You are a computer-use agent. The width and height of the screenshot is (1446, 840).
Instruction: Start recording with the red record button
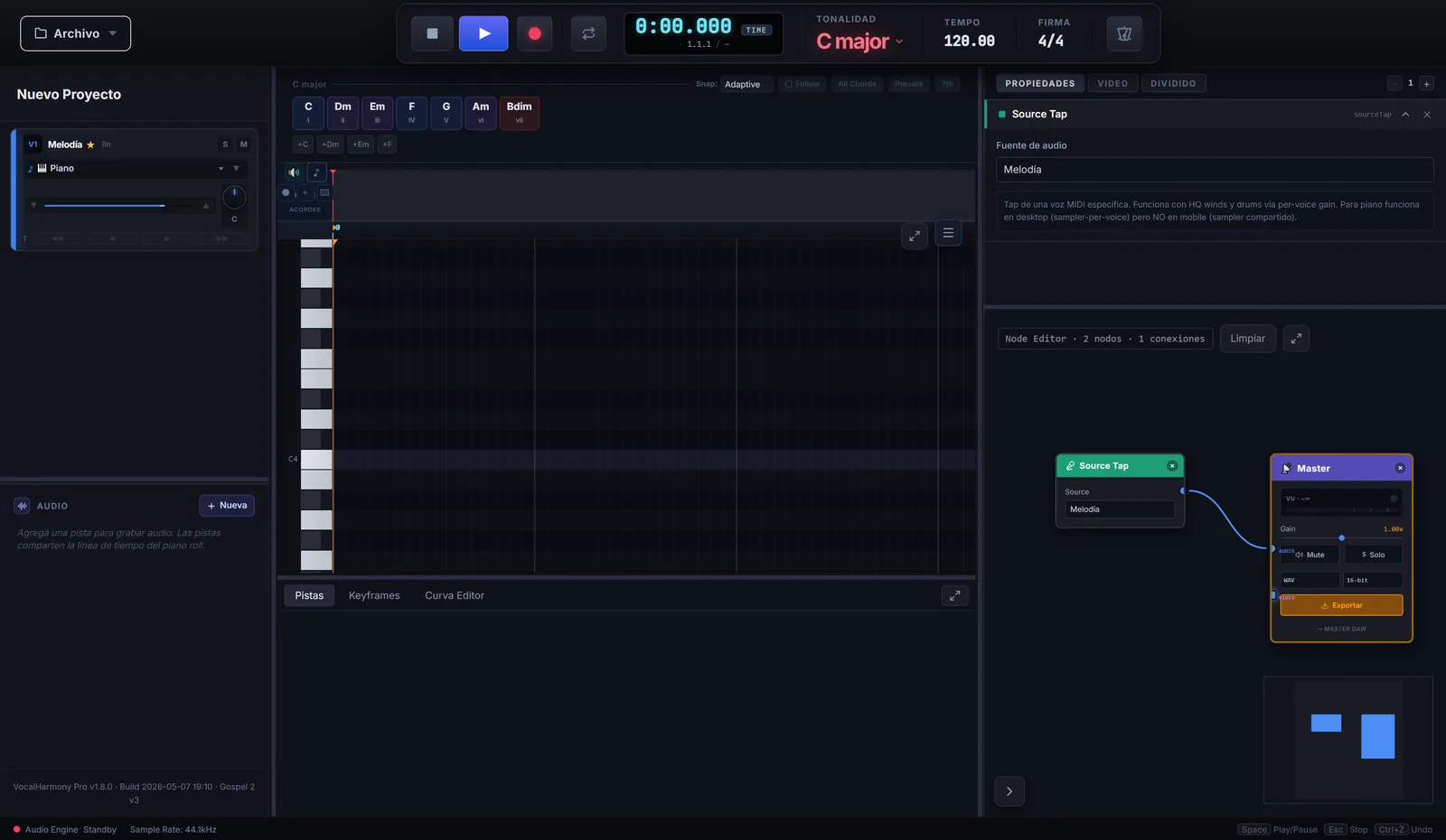534,33
